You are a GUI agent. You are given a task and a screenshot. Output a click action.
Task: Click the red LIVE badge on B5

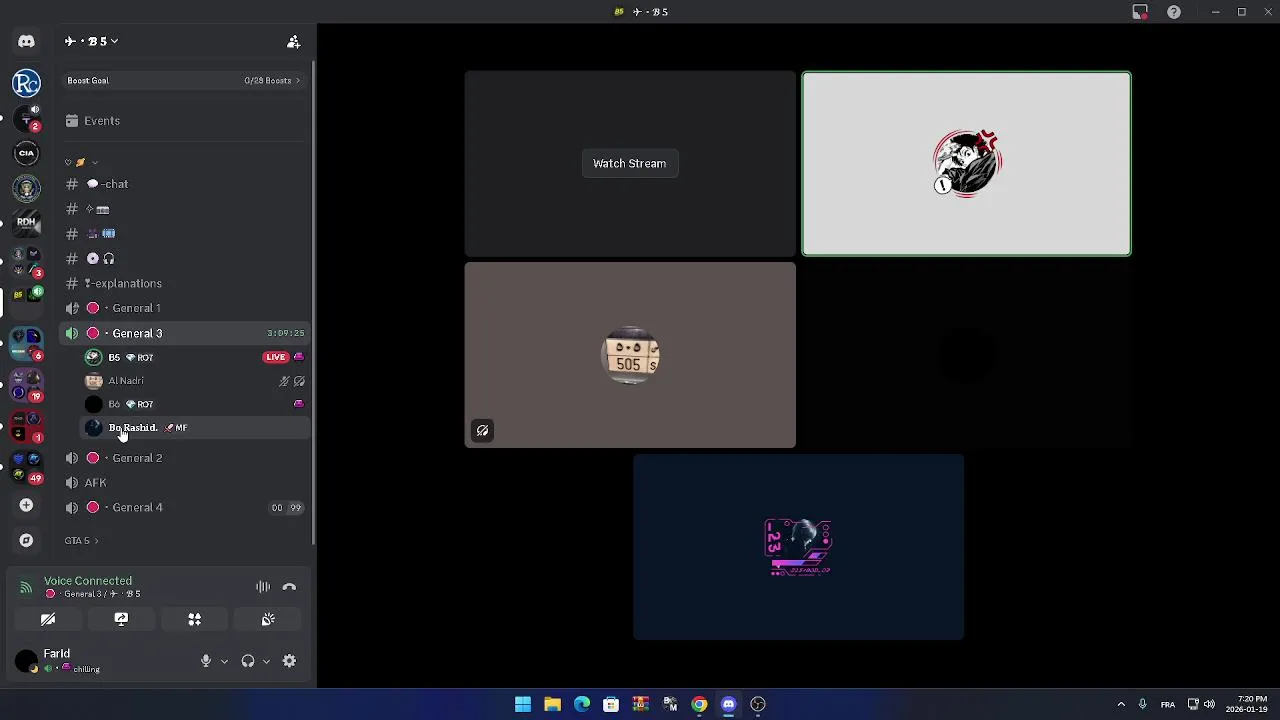pyautogui.click(x=276, y=357)
